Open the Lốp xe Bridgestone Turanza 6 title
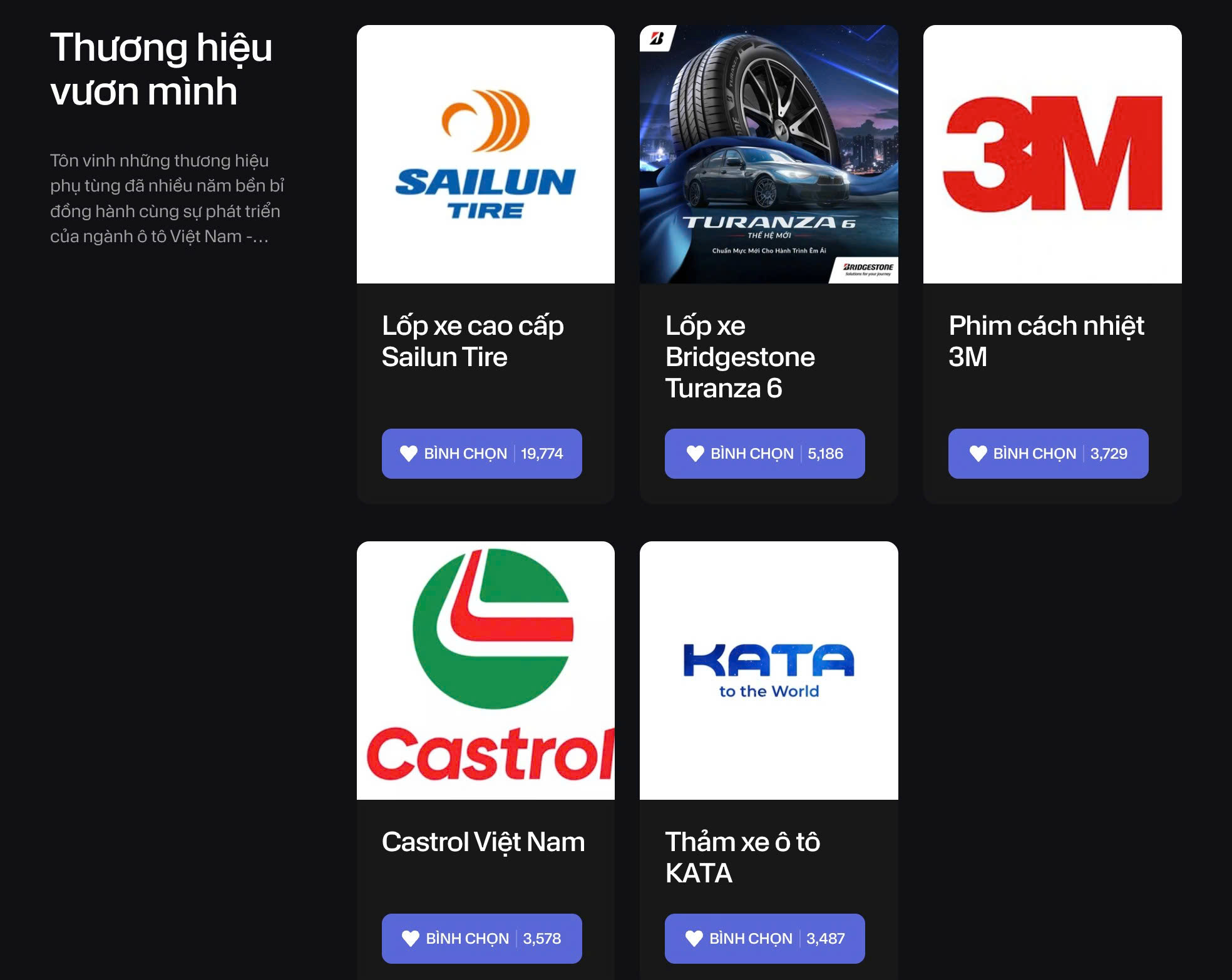Image resolution: width=1232 pixels, height=980 pixels. 740,357
